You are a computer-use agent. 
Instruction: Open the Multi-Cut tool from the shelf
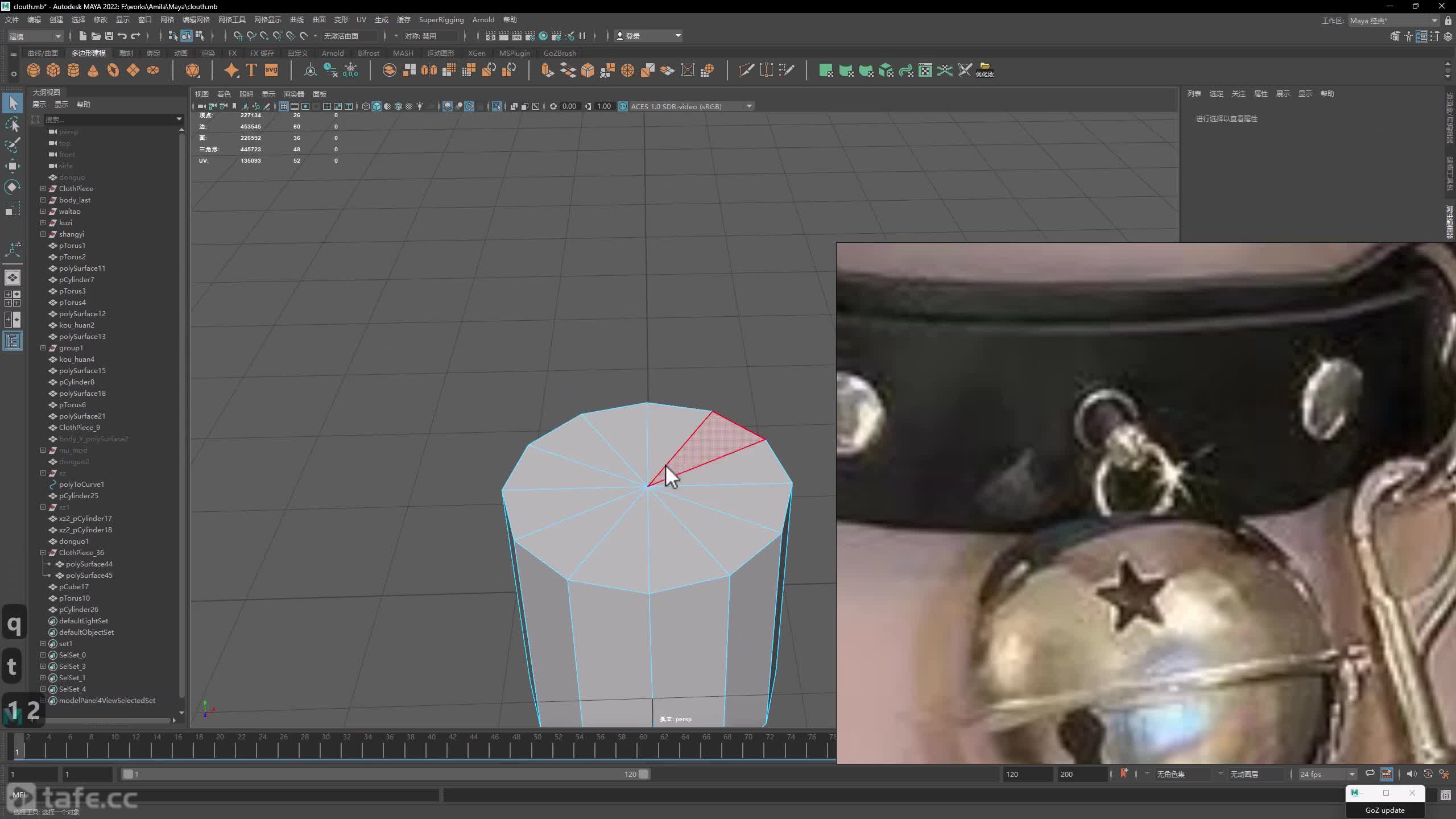click(746, 70)
